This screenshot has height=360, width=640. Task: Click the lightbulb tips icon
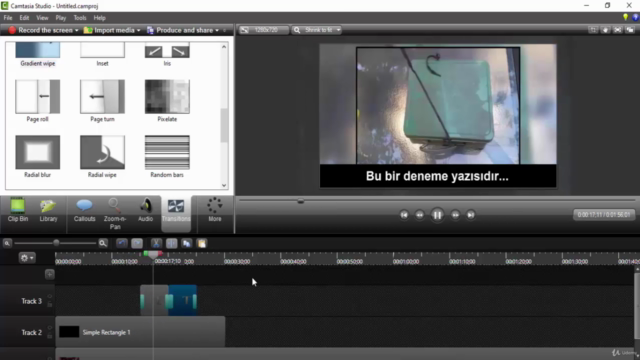pos(625,17)
